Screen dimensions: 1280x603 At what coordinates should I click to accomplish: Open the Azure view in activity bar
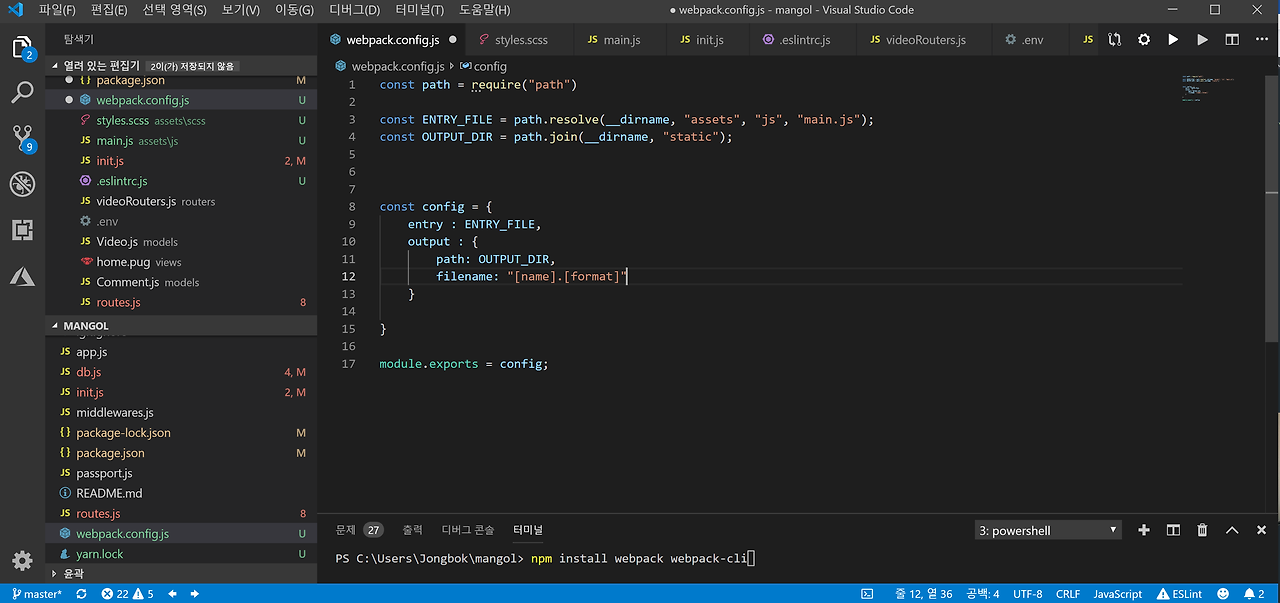22,277
